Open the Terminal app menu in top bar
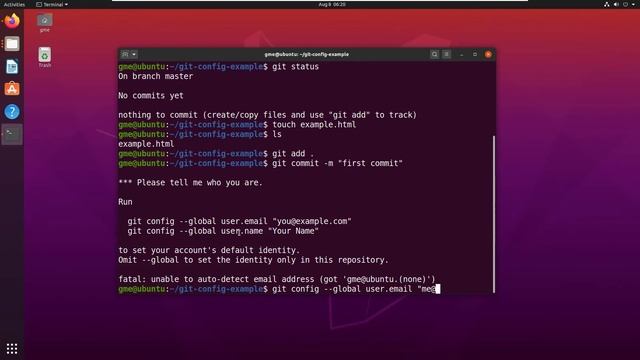Screen dimensions: 640x360 pos(52,4)
